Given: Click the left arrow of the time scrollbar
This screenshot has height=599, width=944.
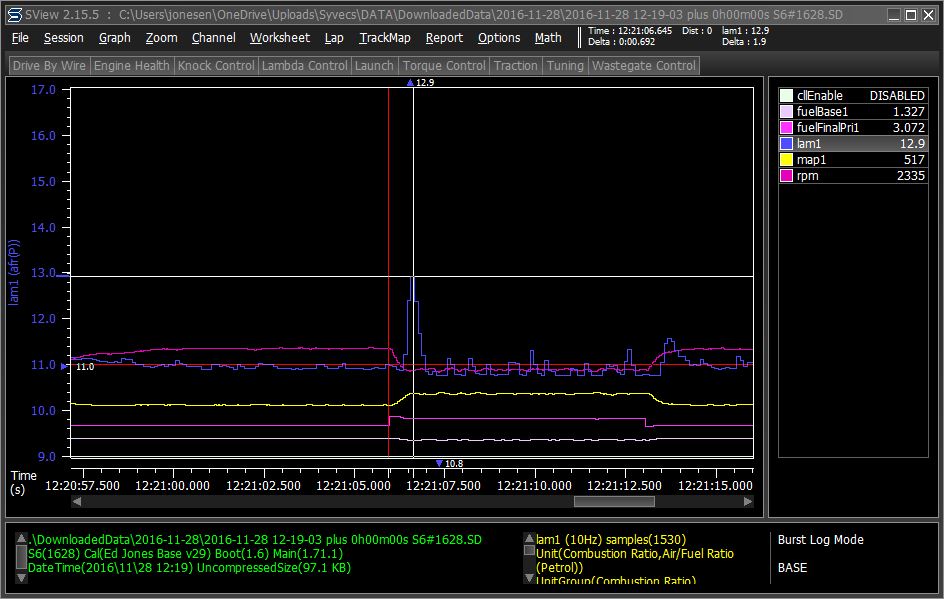Looking at the screenshot, I should (x=75, y=501).
